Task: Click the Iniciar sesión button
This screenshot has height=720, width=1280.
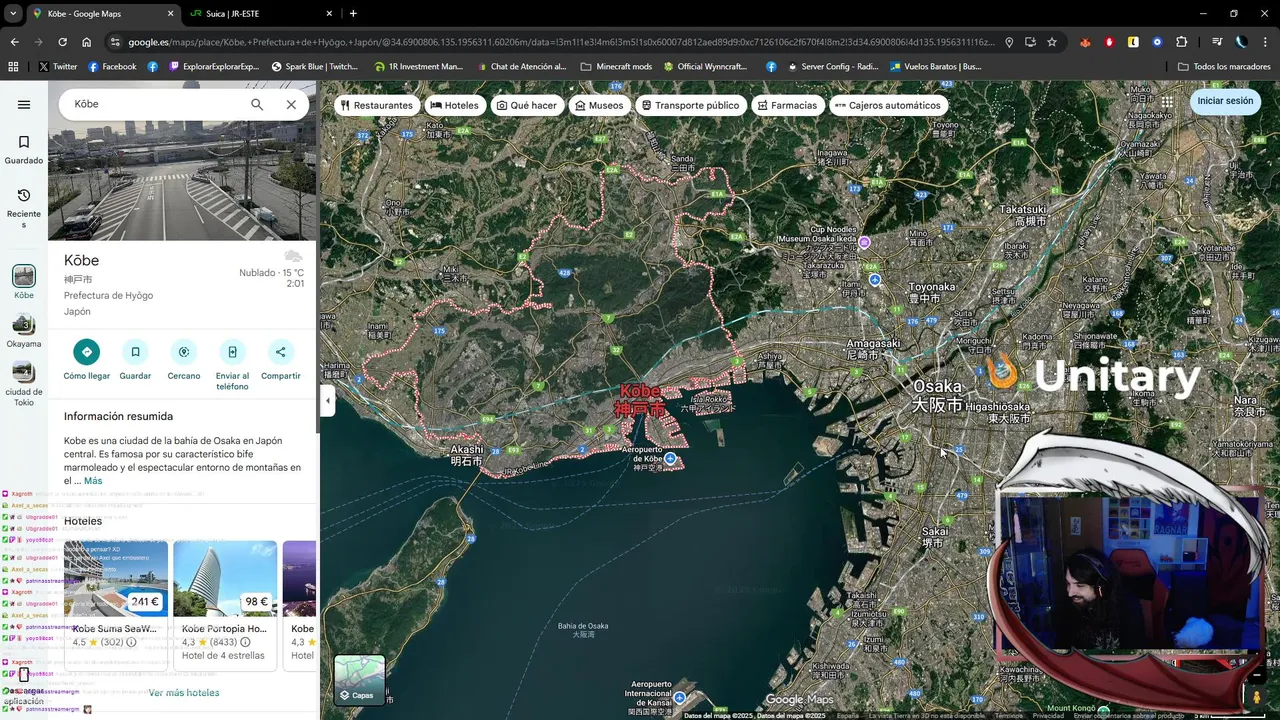Action: pyautogui.click(x=1225, y=101)
